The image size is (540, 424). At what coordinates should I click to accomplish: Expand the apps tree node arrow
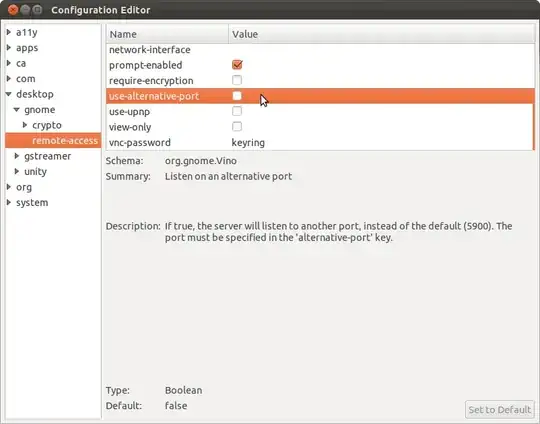click(9, 48)
